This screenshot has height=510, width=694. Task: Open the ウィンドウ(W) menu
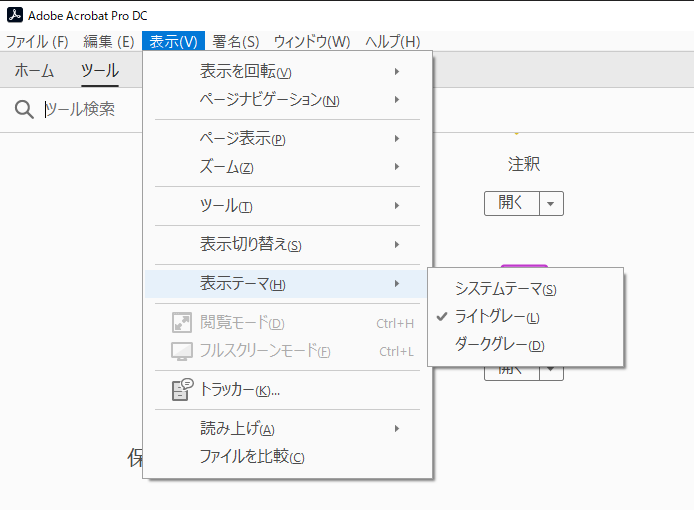(312, 42)
